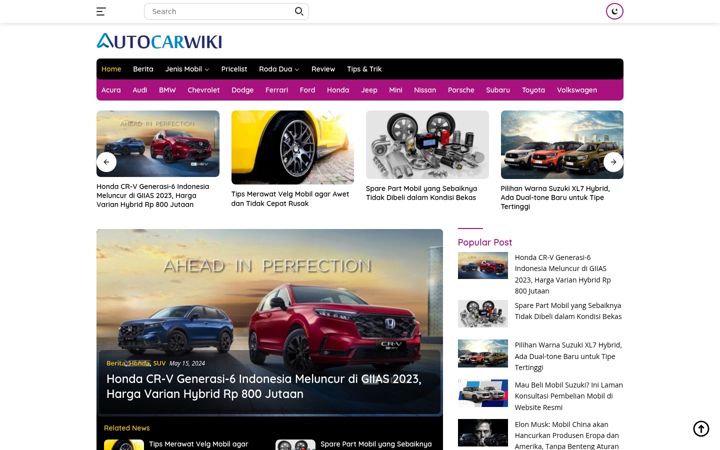Open Popular Post Honda CR-V Generasi-6 title
Image resolution: width=720 pixels, height=450 pixels.
point(562,274)
